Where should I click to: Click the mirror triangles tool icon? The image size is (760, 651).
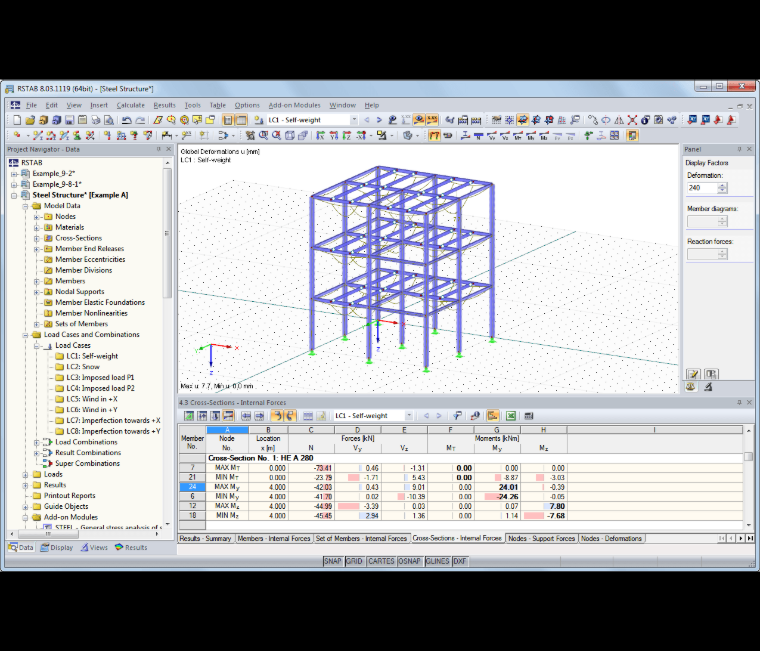point(619,120)
